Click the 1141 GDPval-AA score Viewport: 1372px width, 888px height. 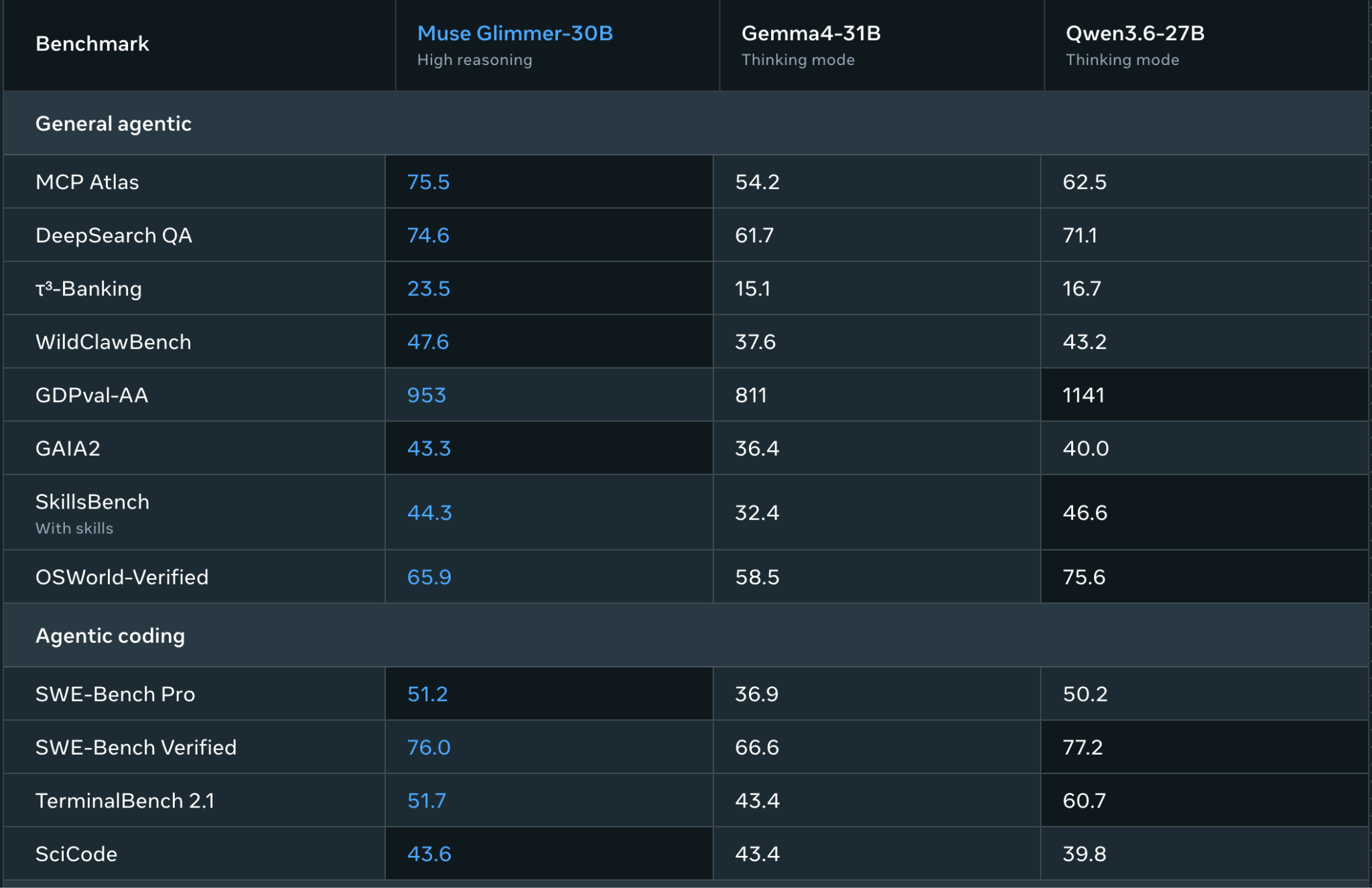point(1083,395)
